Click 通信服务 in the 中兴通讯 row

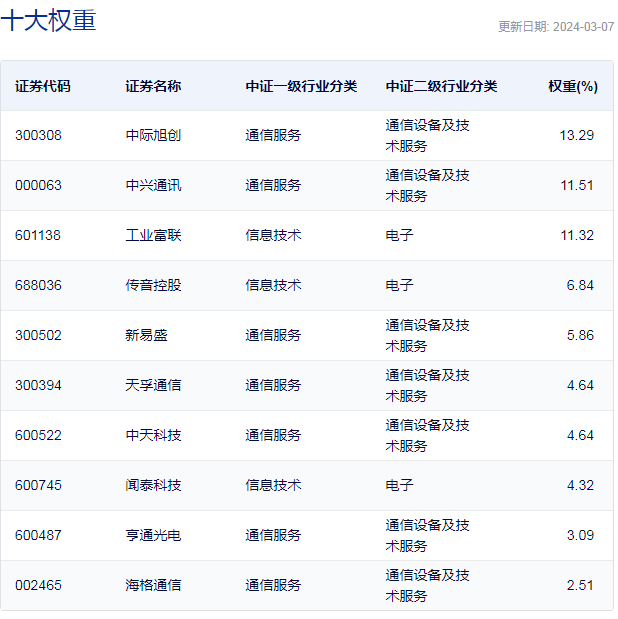click(x=273, y=185)
